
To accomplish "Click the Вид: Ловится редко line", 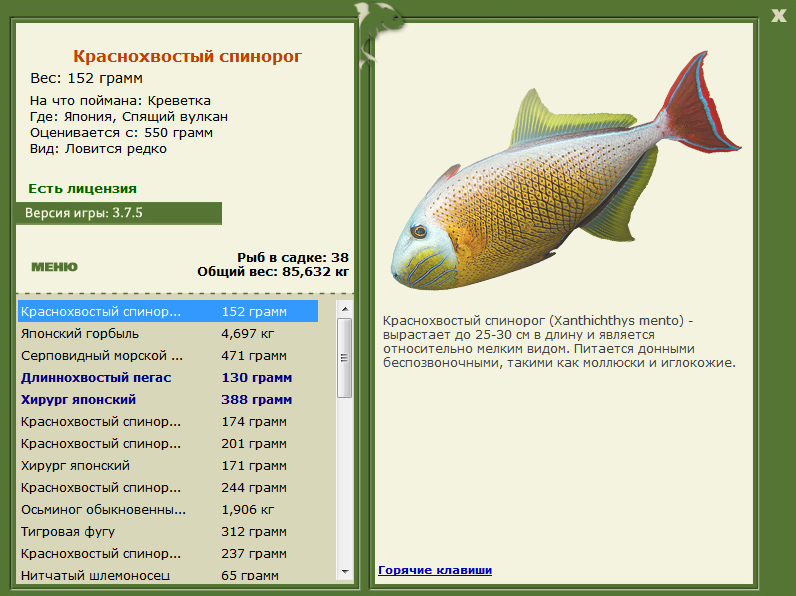I will click(98, 149).
